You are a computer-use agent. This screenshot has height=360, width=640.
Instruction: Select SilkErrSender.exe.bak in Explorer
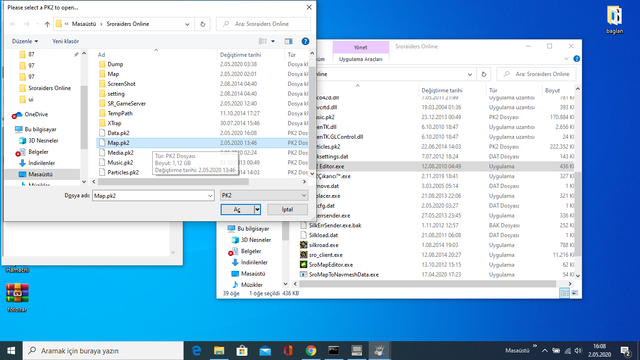(335, 225)
